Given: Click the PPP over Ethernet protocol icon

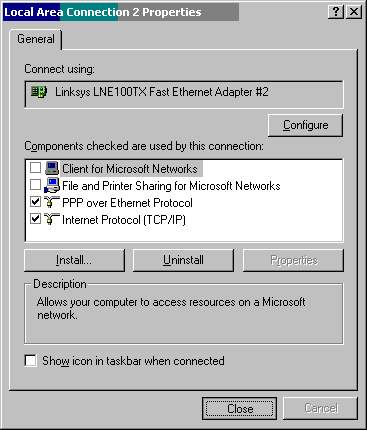Looking at the screenshot, I should [x=51, y=203].
